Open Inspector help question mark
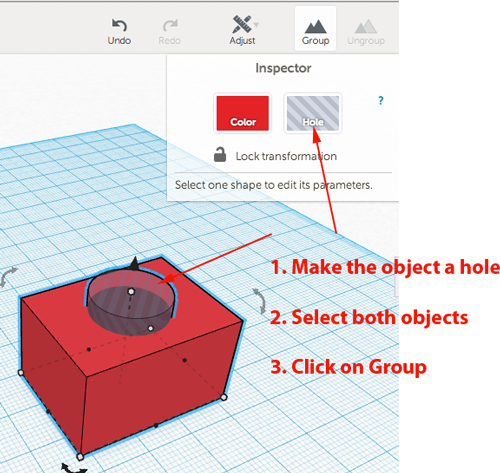Screen dimensions: 500x473 coord(381,101)
